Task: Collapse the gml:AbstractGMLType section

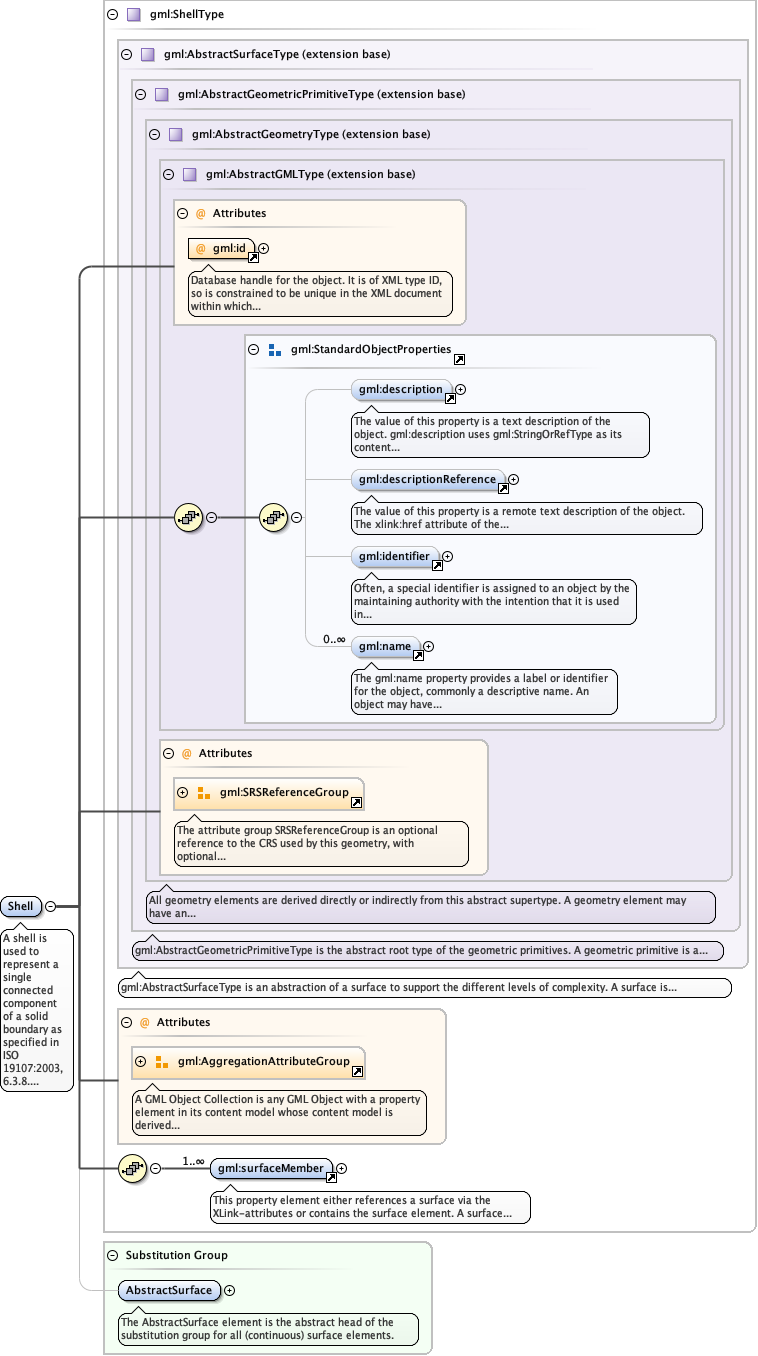Action: [x=168, y=174]
